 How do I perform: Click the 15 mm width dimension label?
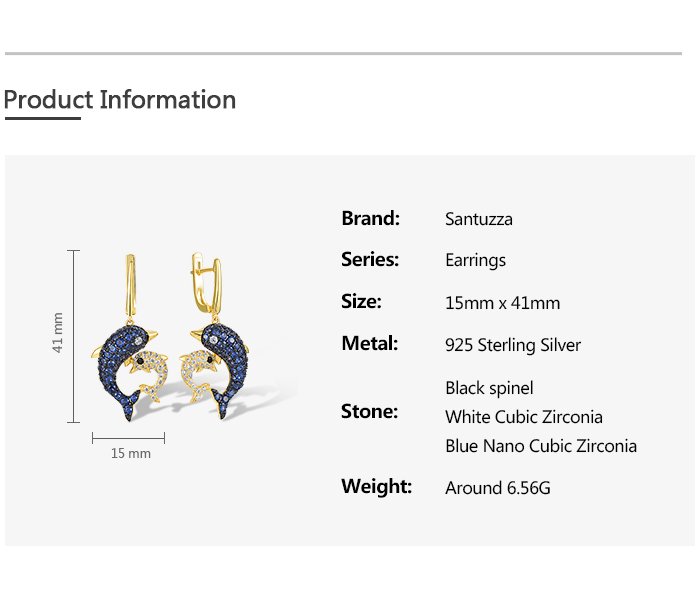pyautogui.click(x=130, y=454)
